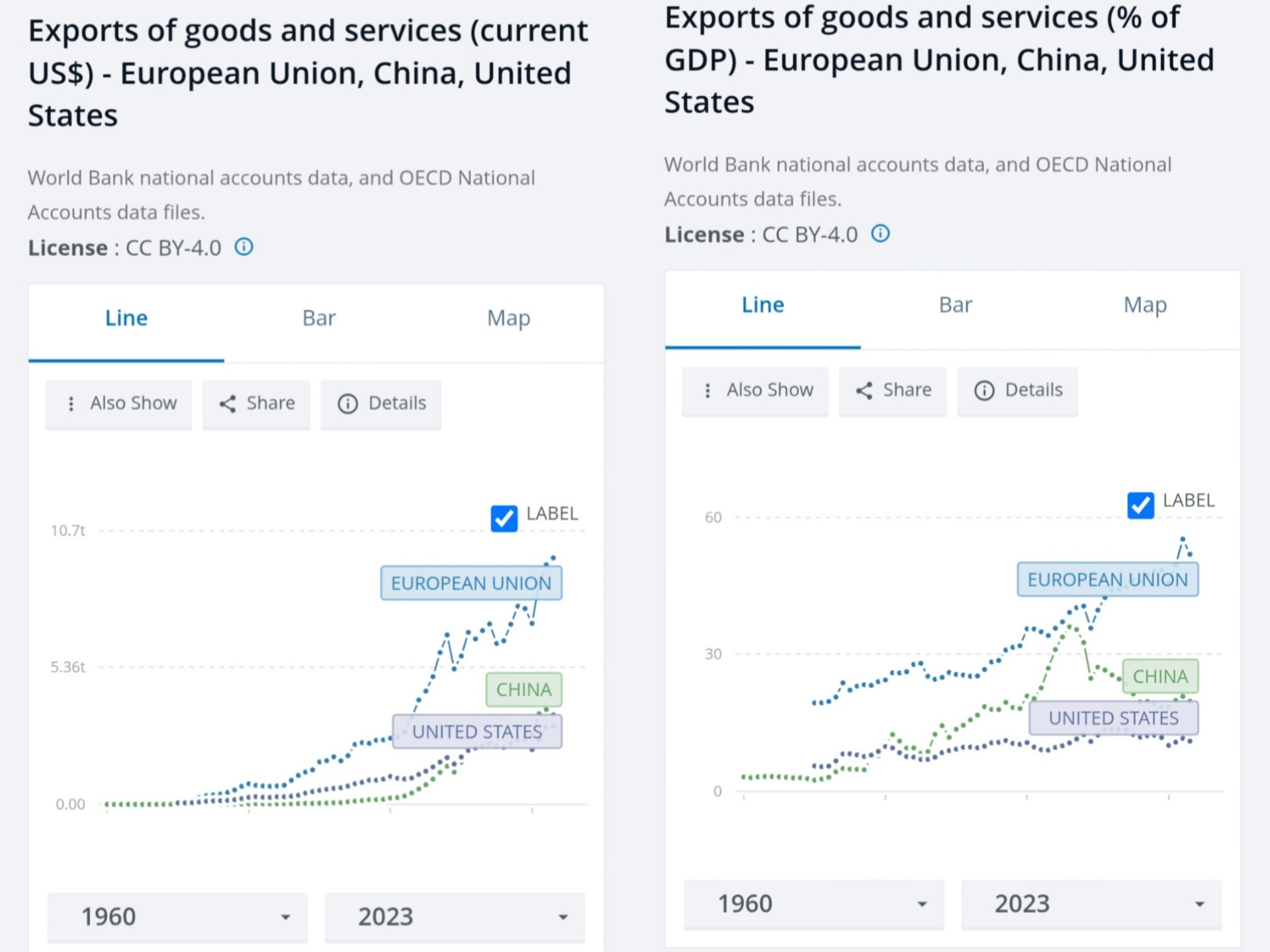Click license info icon on left chart
The height and width of the screenshot is (952, 1270).
click(244, 247)
